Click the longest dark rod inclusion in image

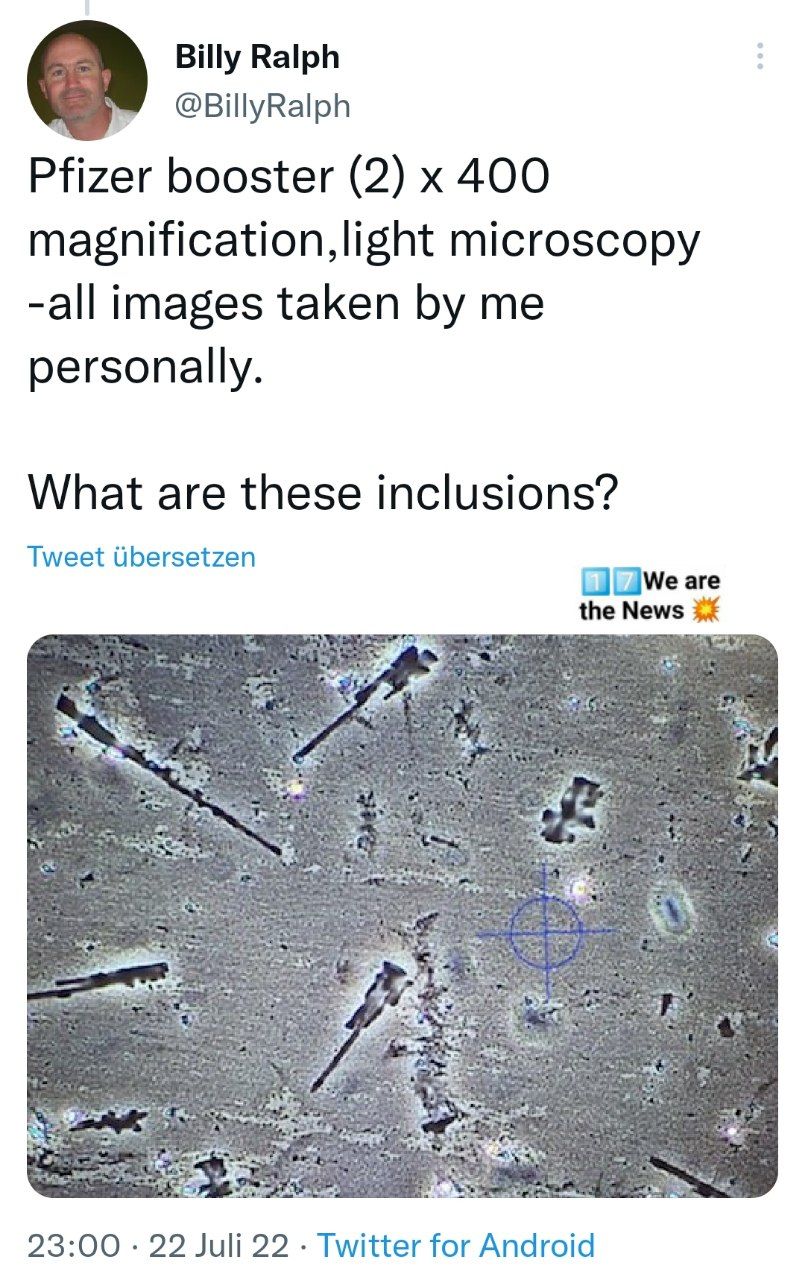[168, 776]
